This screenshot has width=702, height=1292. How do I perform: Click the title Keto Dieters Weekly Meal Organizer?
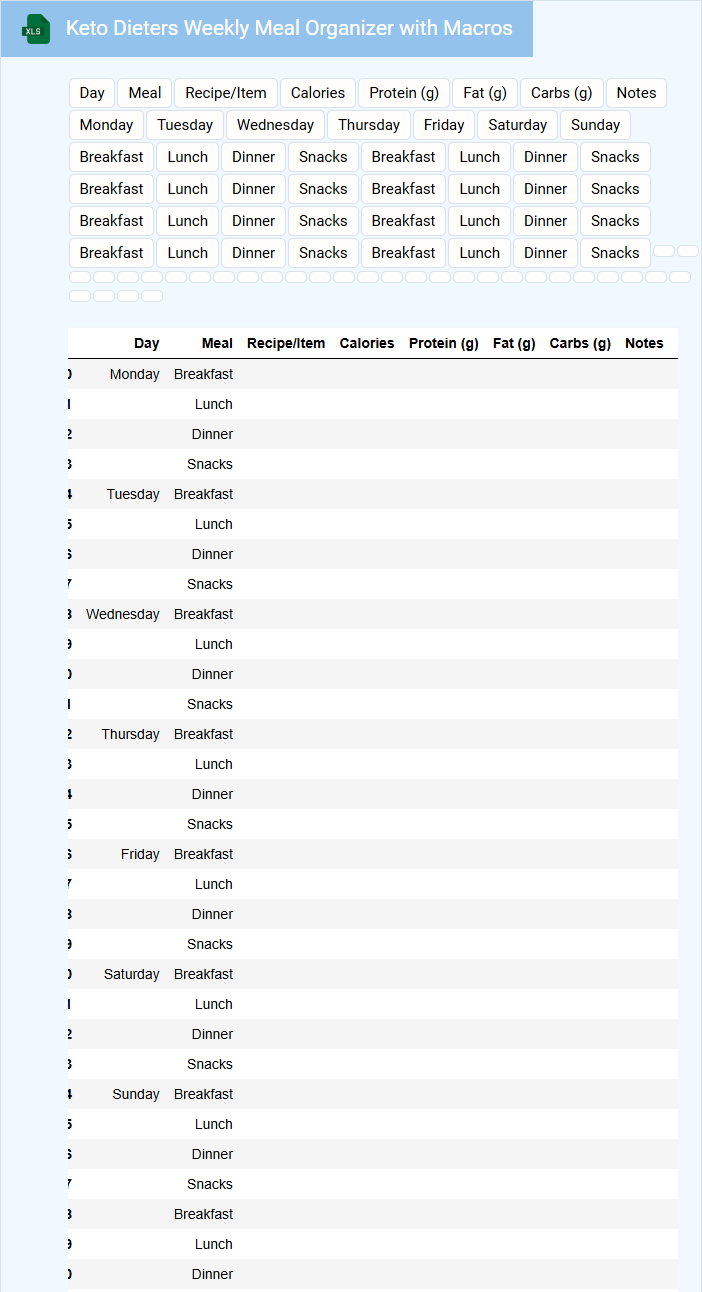coord(289,28)
